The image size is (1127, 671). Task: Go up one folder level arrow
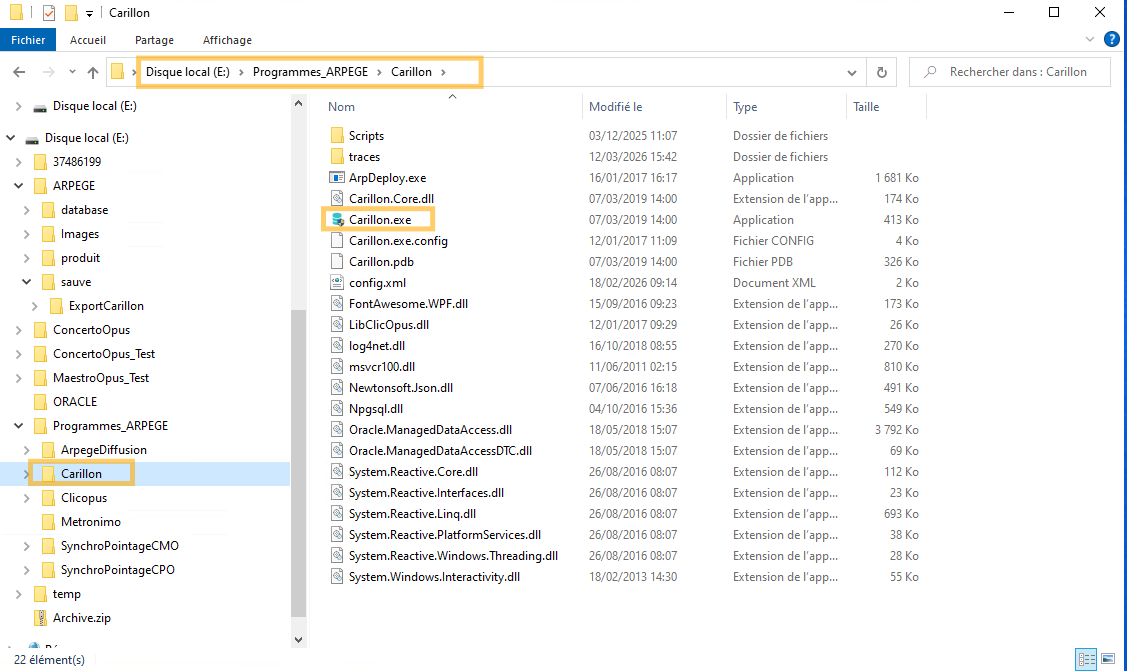(93, 72)
